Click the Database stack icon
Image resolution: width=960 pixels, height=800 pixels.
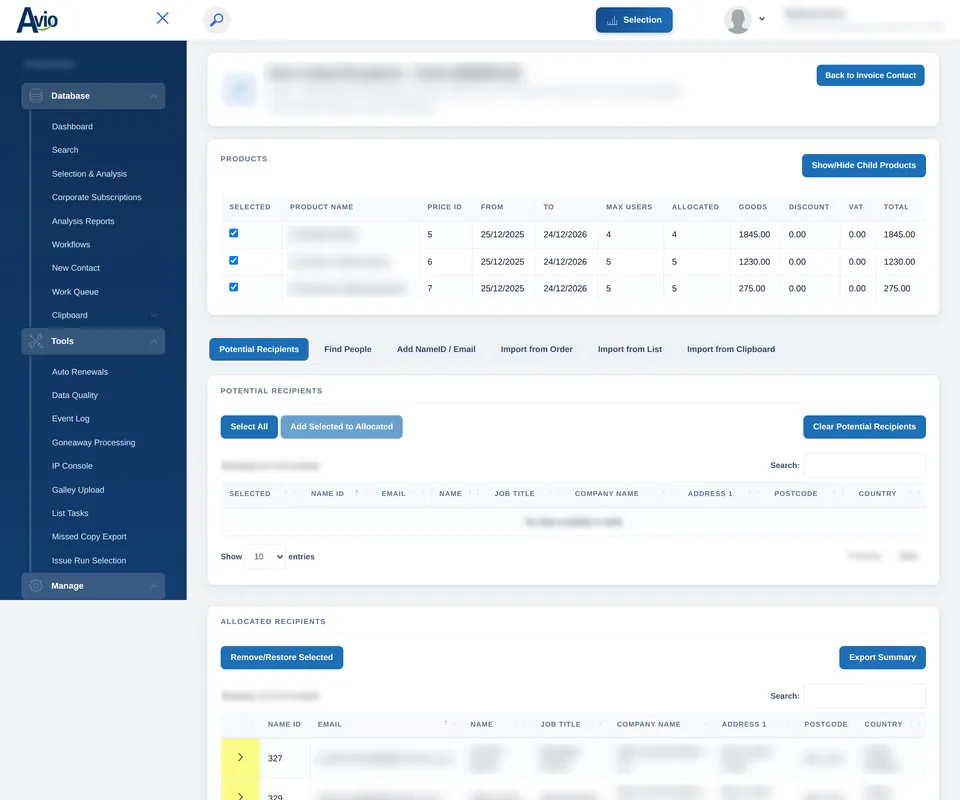coord(36,96)
